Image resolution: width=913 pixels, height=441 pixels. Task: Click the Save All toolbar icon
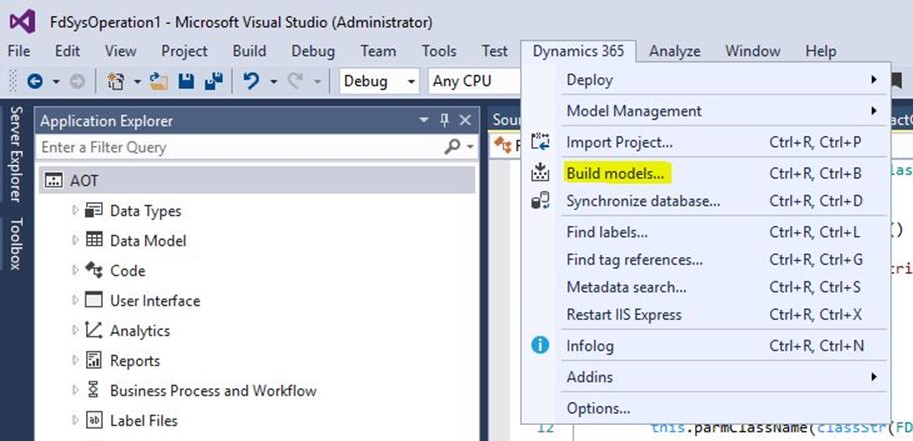click(214, 82)
